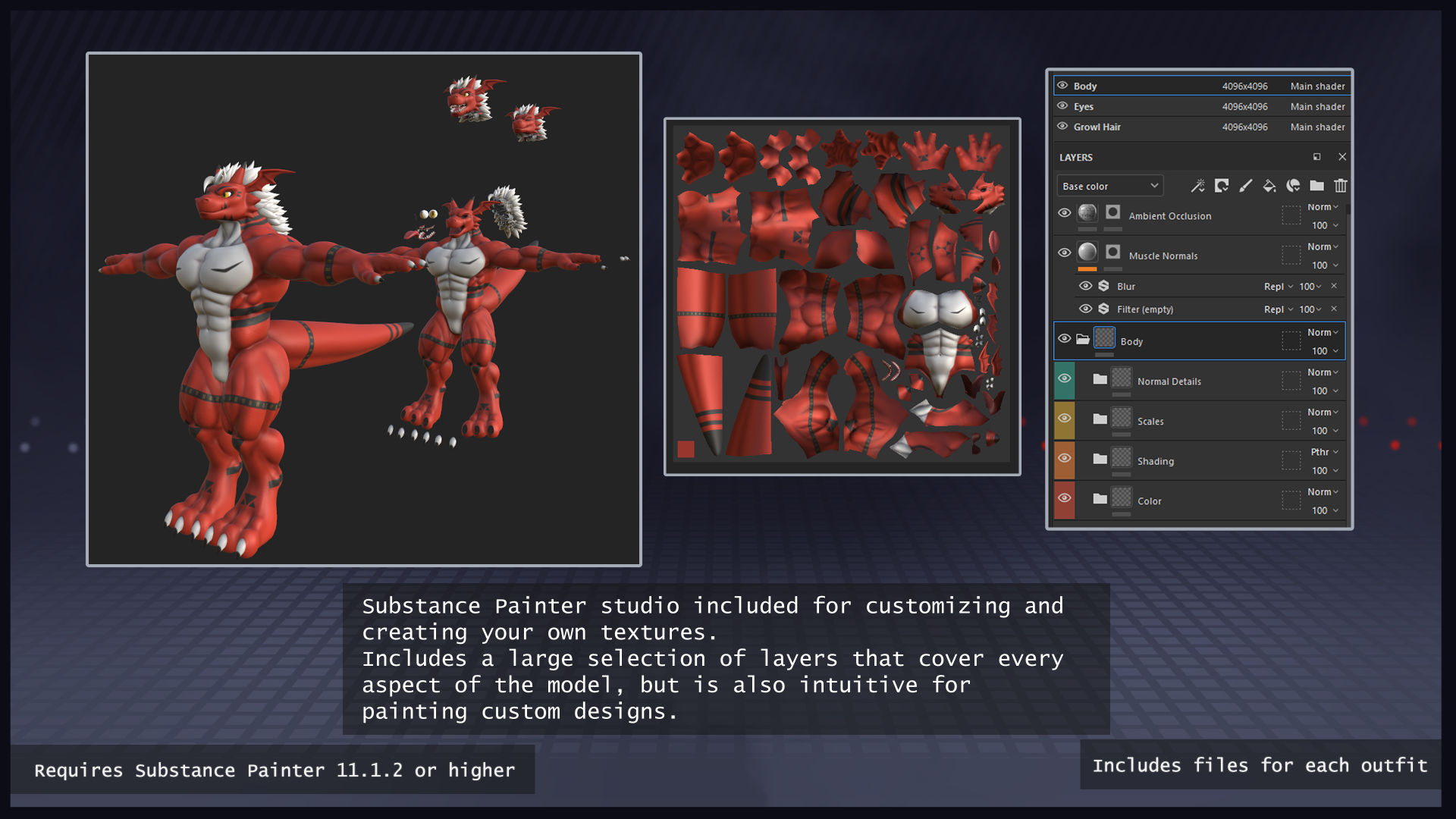1456x819 pixels.
Task: Toggle visibility of Ambient Occlusion layer
Action: point(1064,213)
